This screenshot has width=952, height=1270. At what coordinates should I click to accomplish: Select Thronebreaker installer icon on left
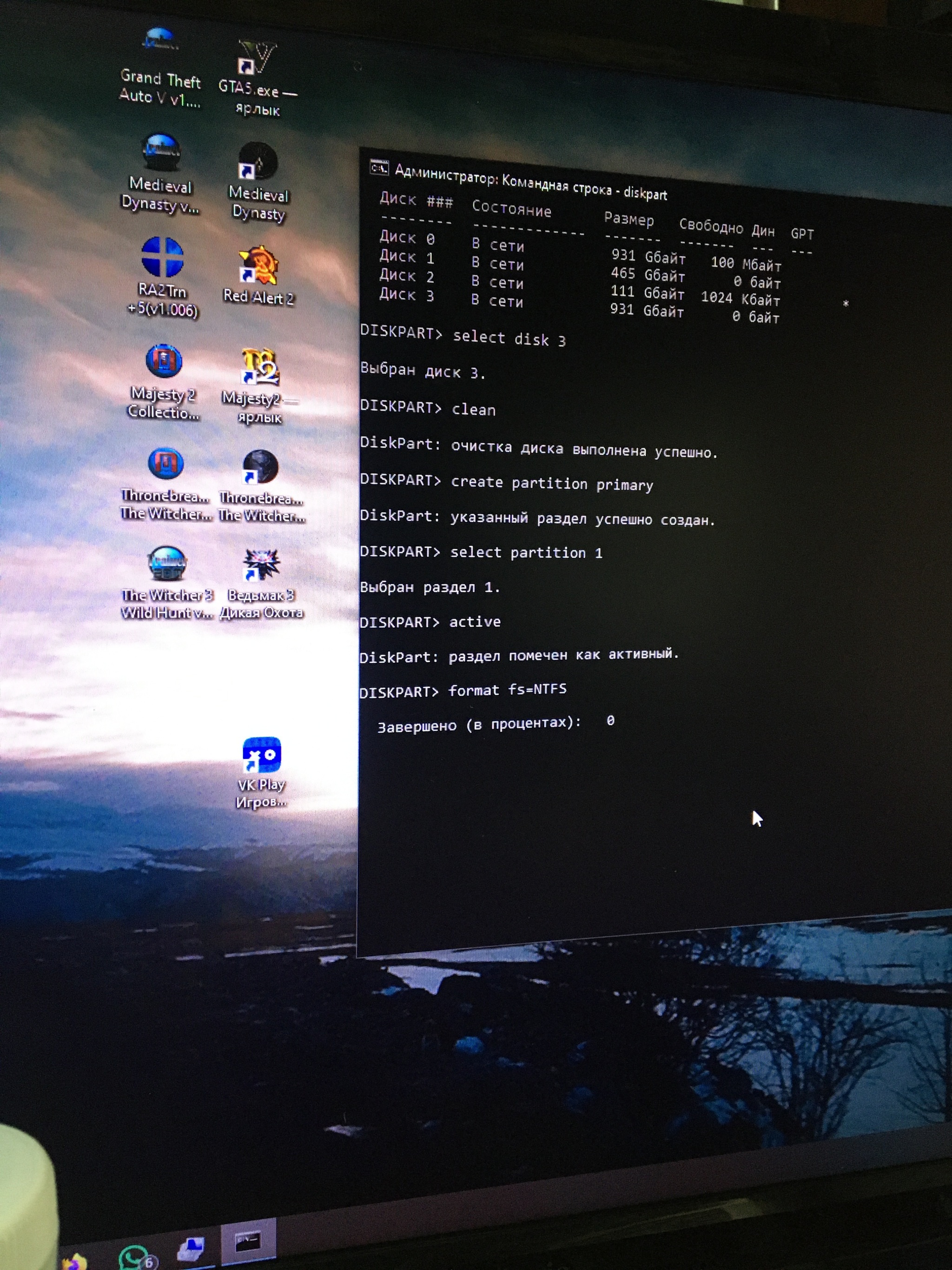(x=165, y=463)
